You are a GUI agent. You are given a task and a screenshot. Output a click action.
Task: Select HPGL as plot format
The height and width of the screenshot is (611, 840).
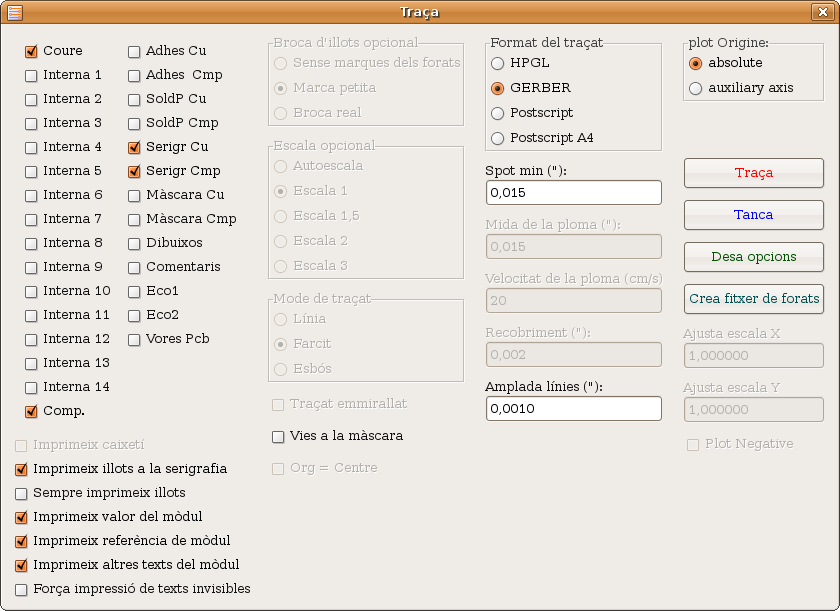[x=498, y=63]
